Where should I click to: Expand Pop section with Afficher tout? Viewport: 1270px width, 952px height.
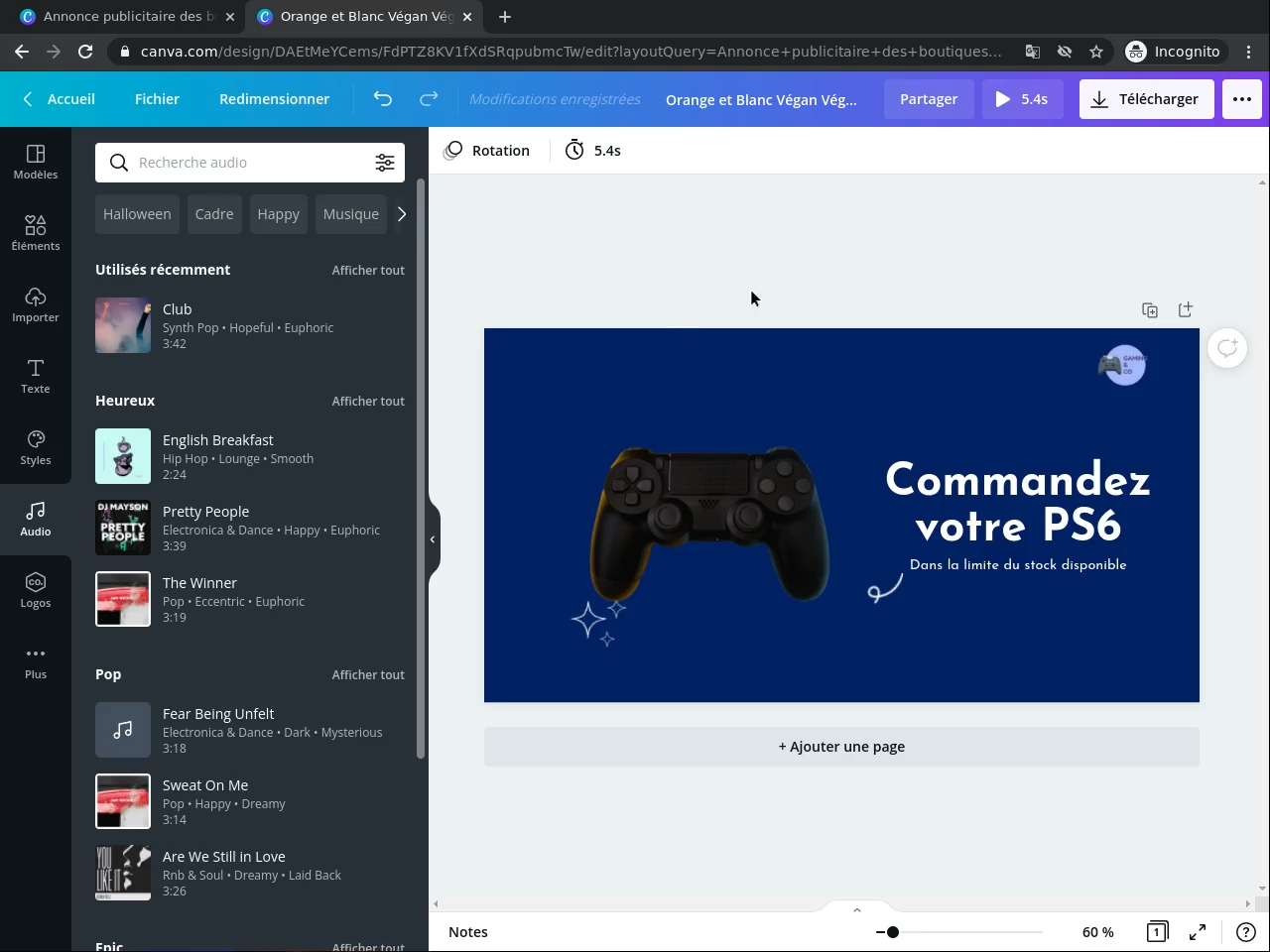click(x=368, y=674)
